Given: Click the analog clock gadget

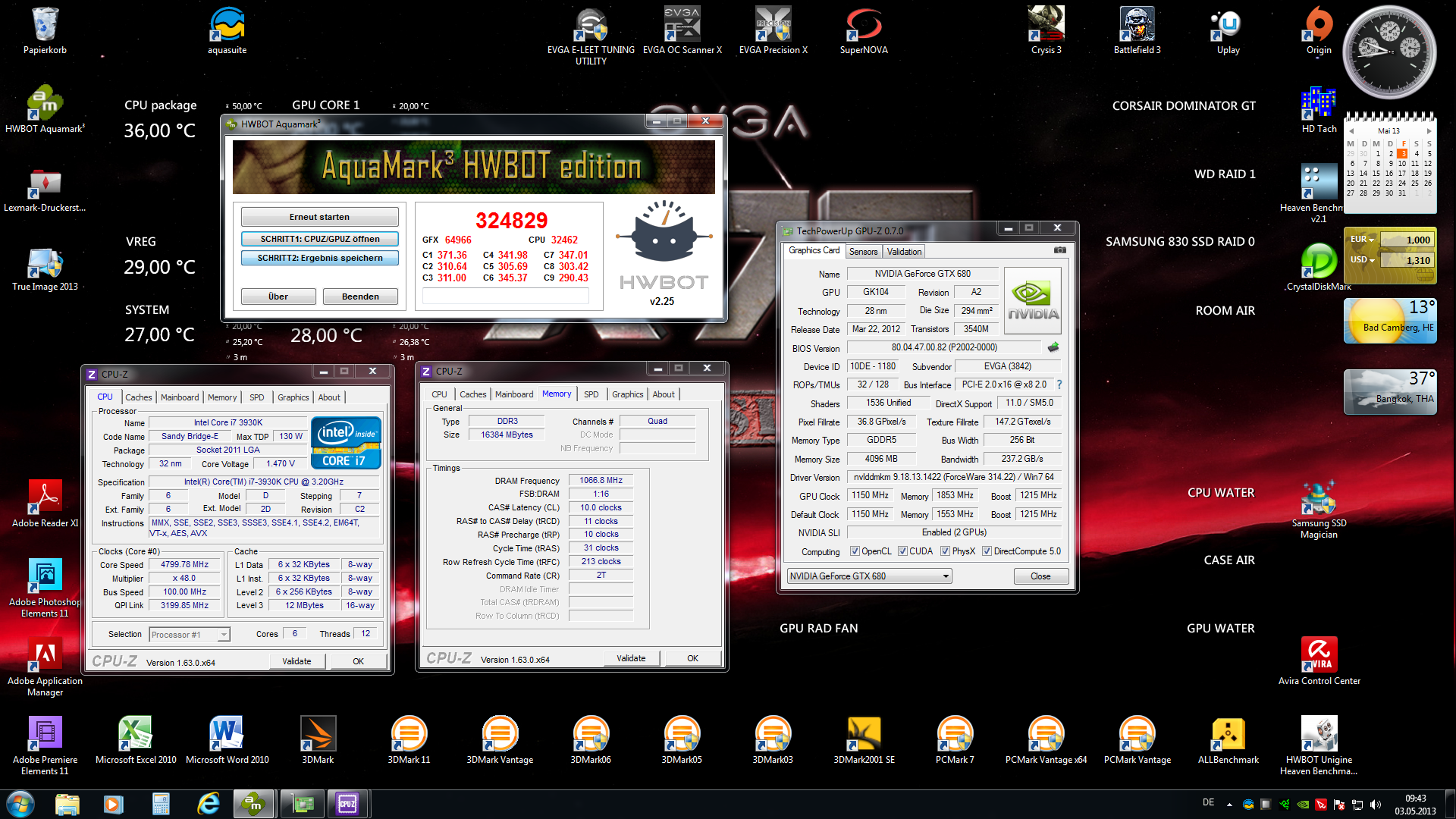Looking at the screenshot, I should point(1389,52).
